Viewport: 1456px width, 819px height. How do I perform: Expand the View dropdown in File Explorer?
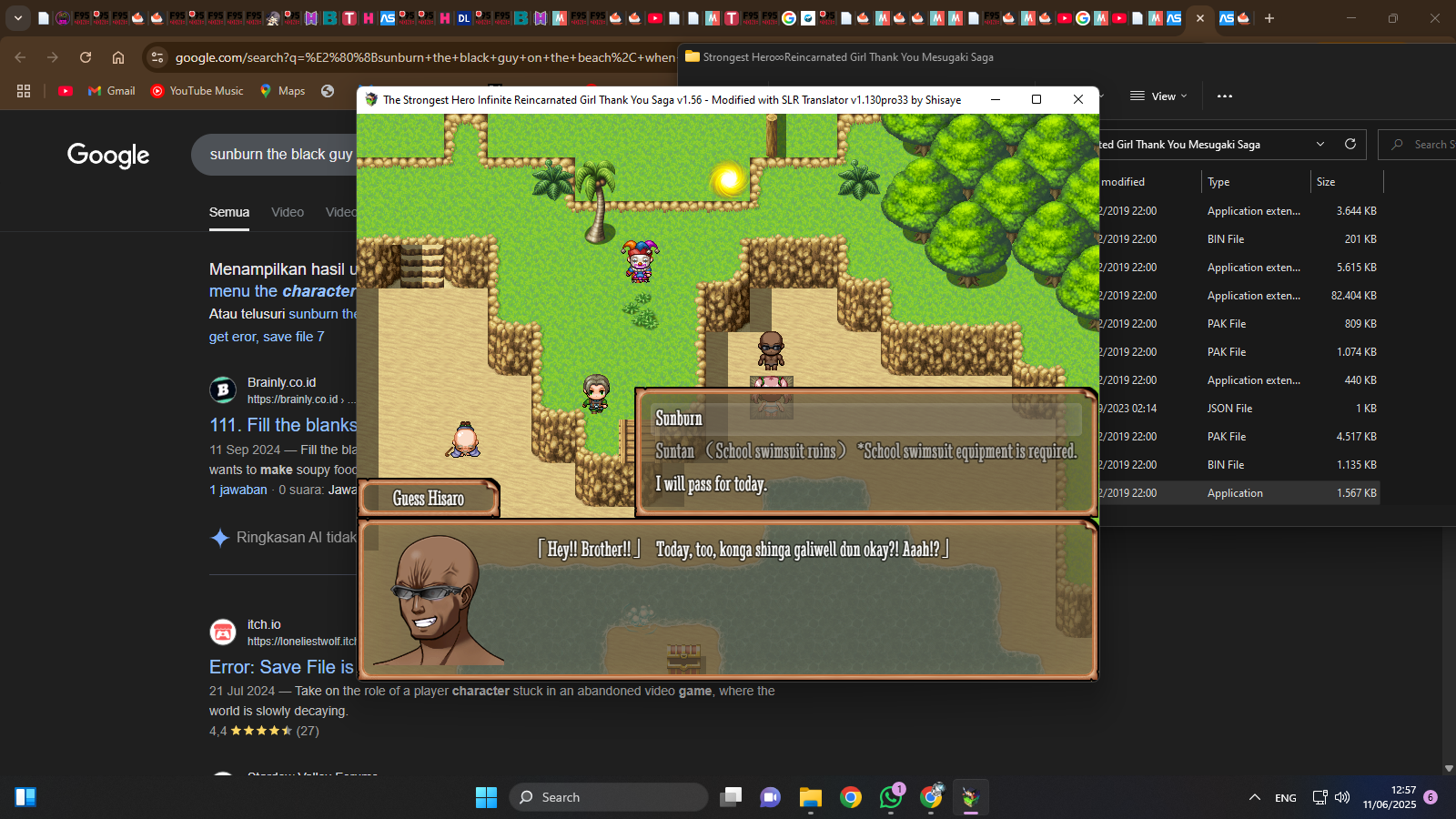point(1158,96)
